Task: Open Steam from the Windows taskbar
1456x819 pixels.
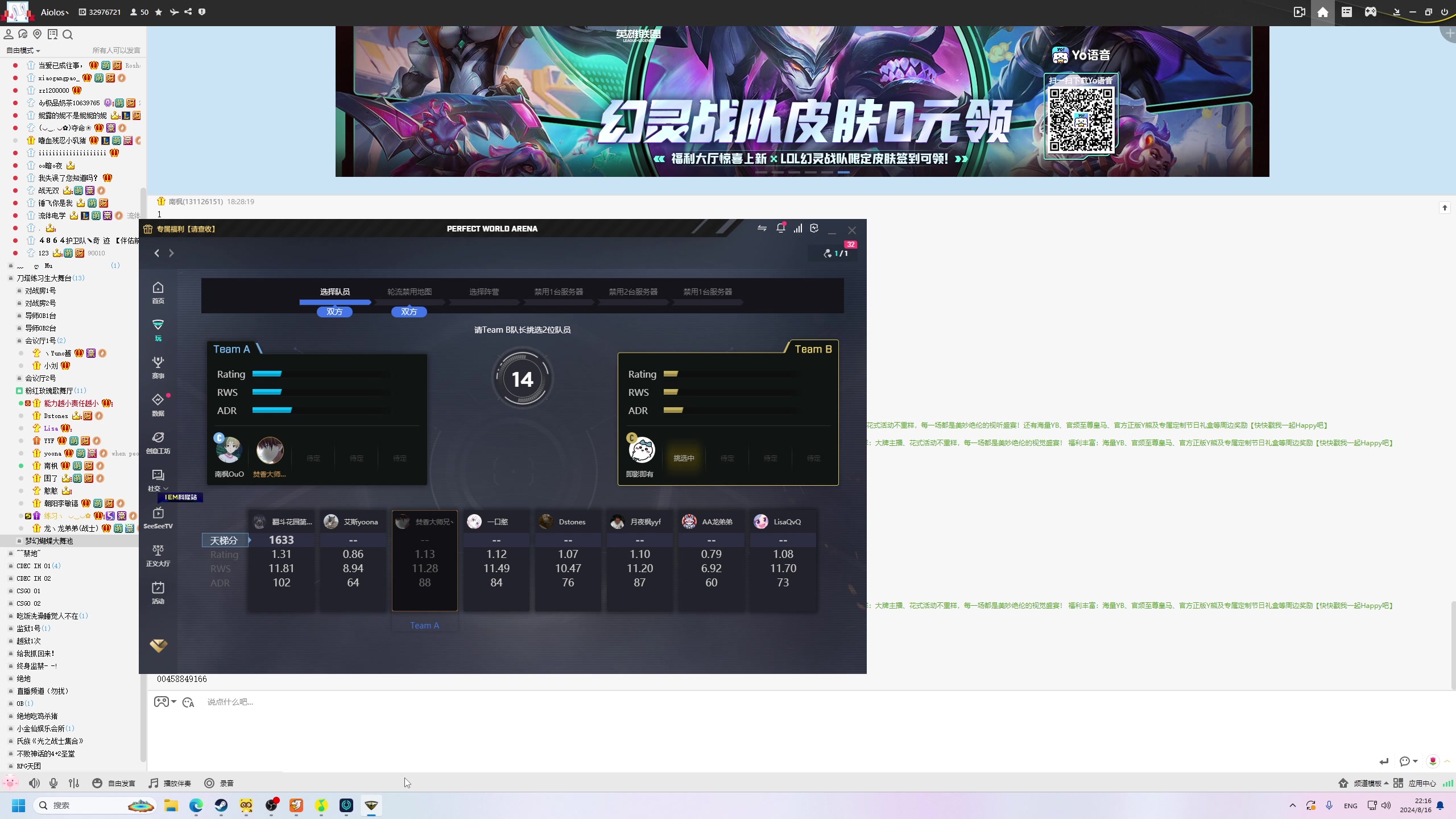Action: pos(221,805)
